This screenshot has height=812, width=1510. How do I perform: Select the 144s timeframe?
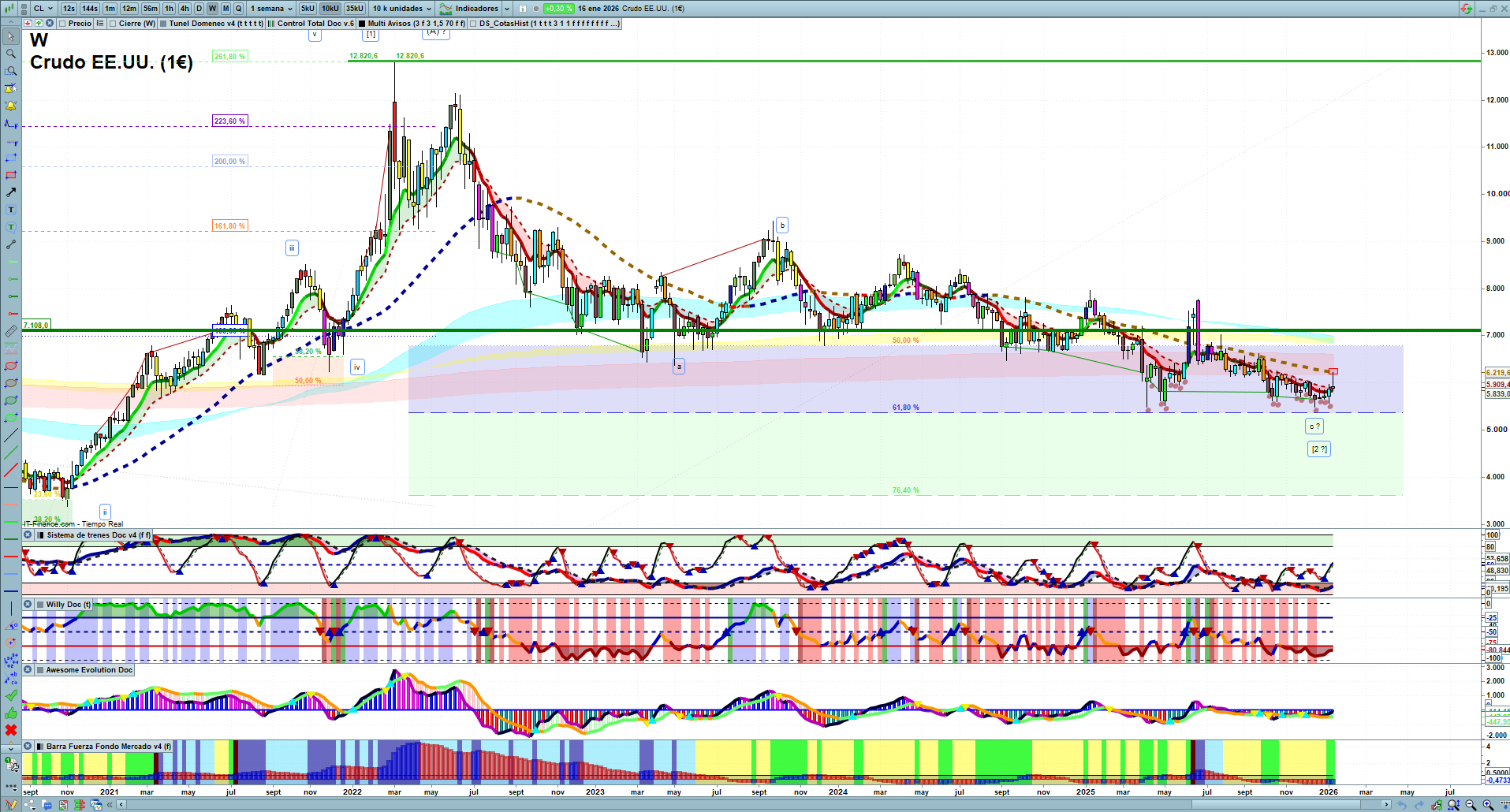90,9
